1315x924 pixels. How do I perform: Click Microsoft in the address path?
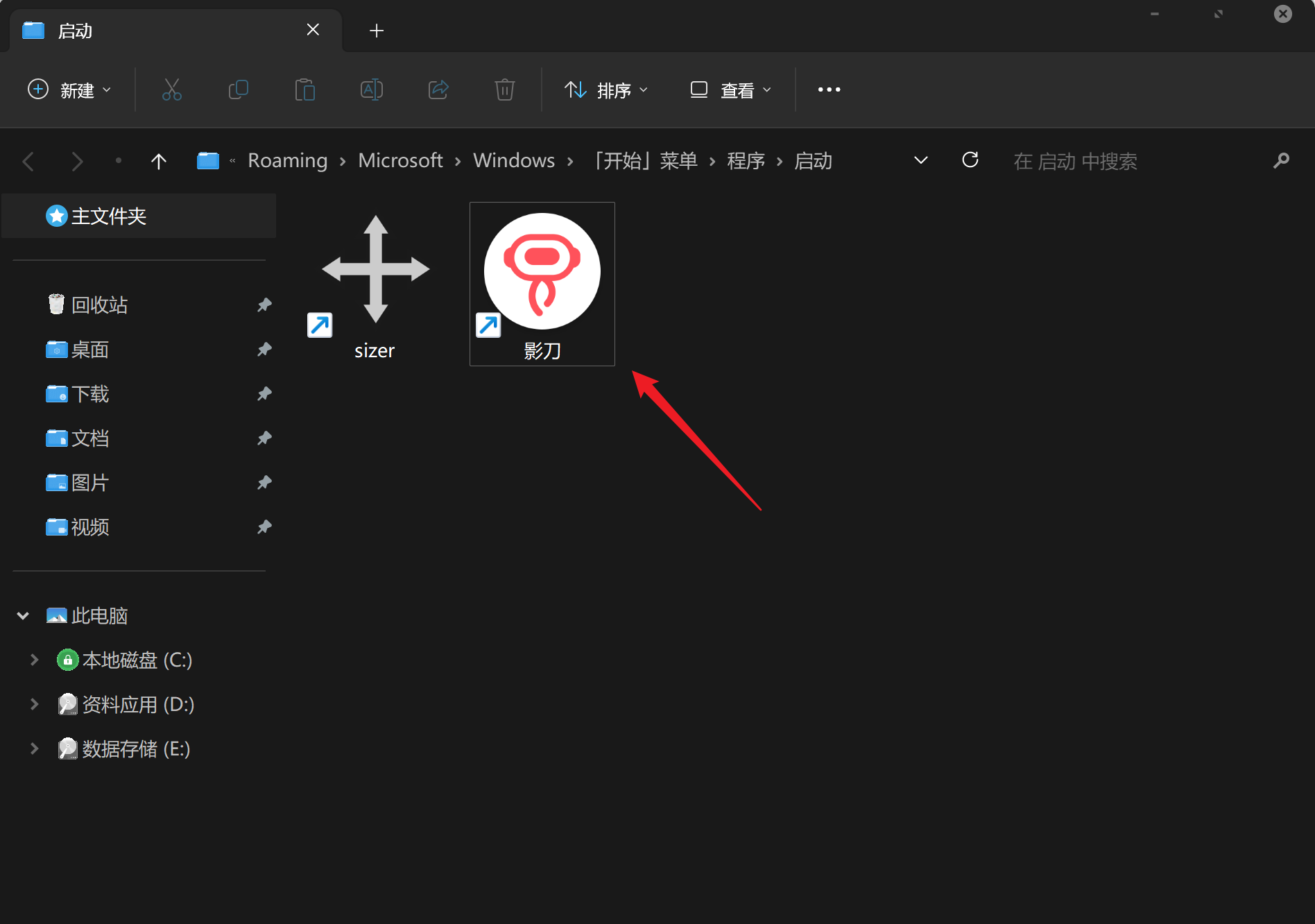(400, 161)
